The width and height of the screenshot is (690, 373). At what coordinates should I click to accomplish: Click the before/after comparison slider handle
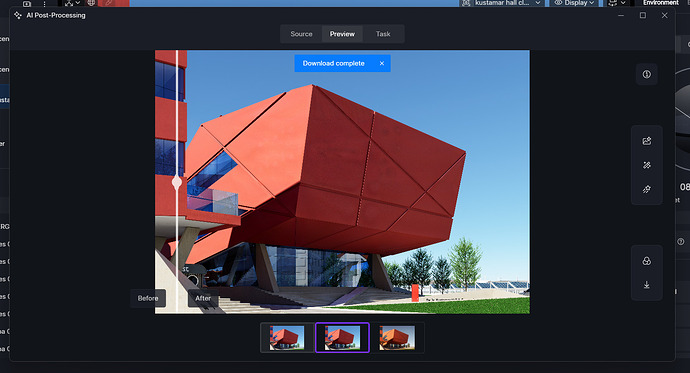[177, 182]
